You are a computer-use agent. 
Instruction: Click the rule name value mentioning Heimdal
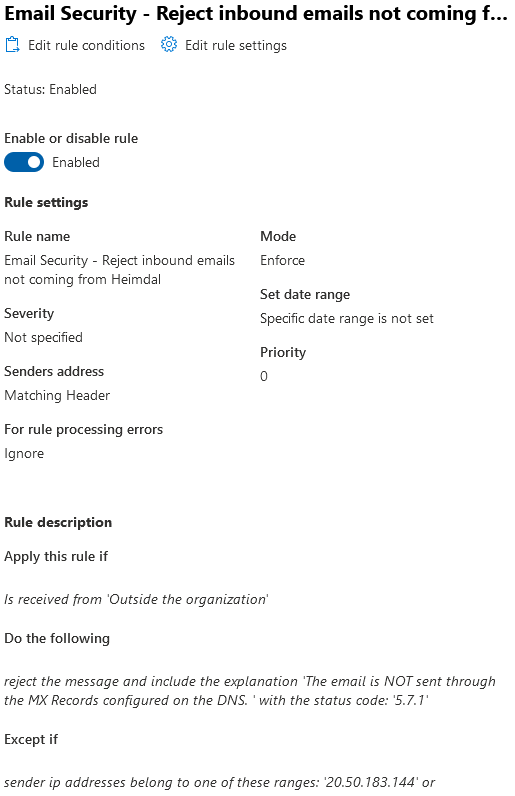119,270
